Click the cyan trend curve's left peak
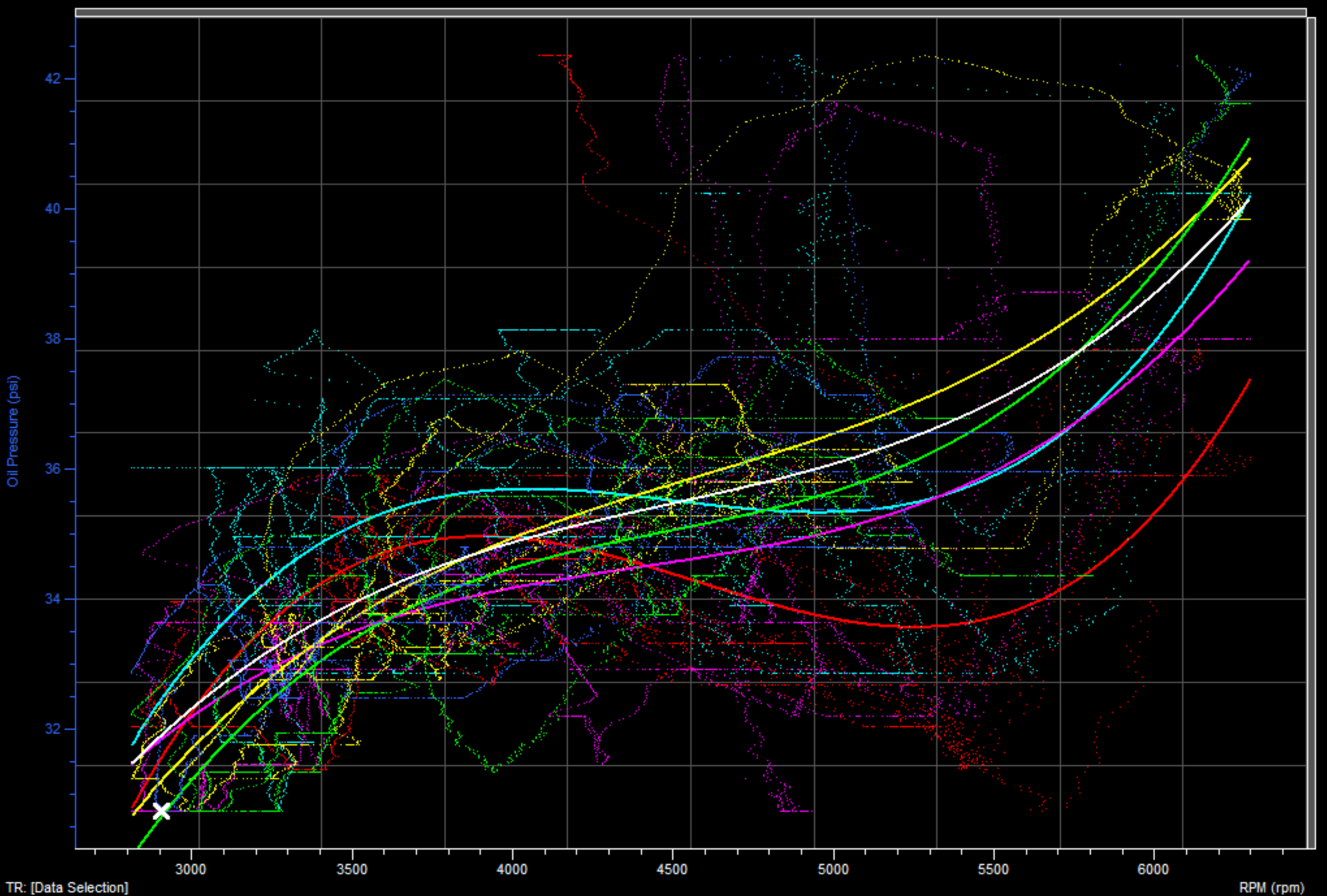This screenshot has height=896, width=1327. pyautogui.click(x=531, y=489)
